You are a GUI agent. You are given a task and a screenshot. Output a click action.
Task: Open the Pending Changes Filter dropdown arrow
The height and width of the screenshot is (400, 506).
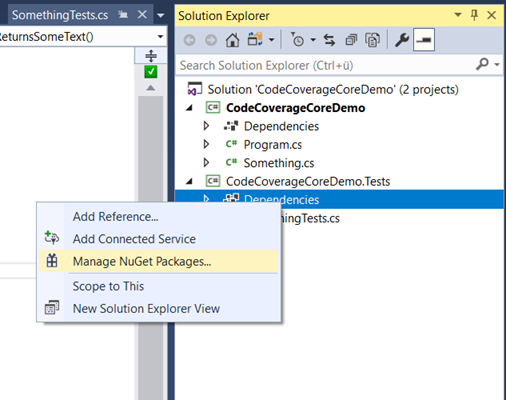(x=313, y=40)
